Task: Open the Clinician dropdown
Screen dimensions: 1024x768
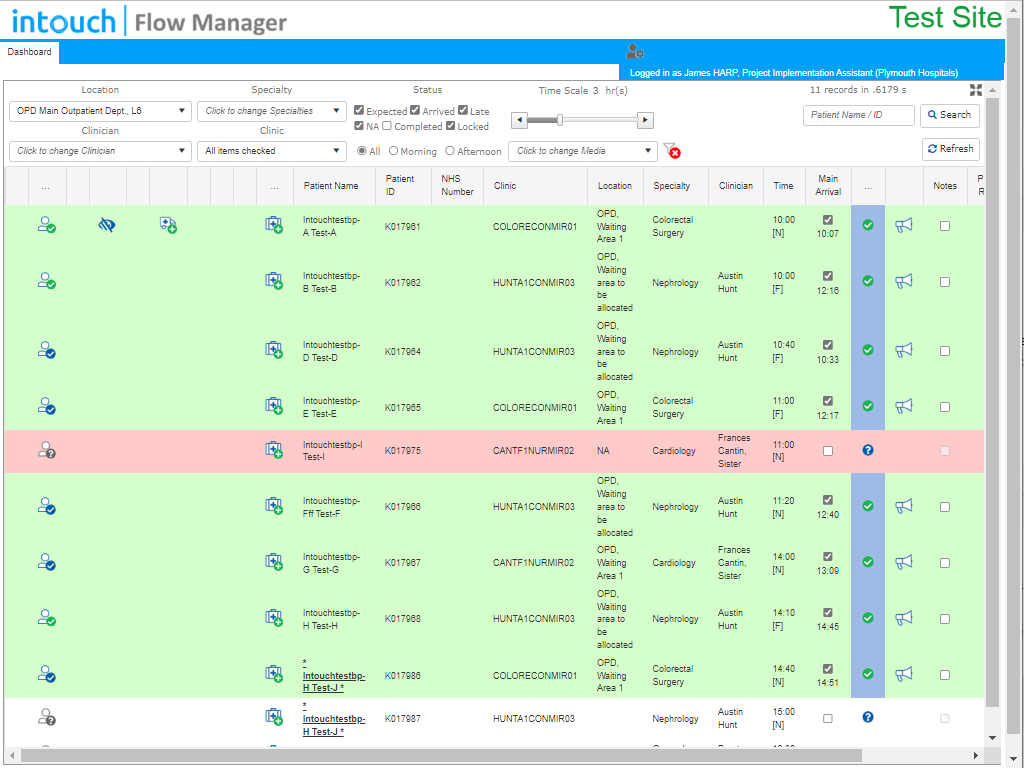Action: click(100, 151)
